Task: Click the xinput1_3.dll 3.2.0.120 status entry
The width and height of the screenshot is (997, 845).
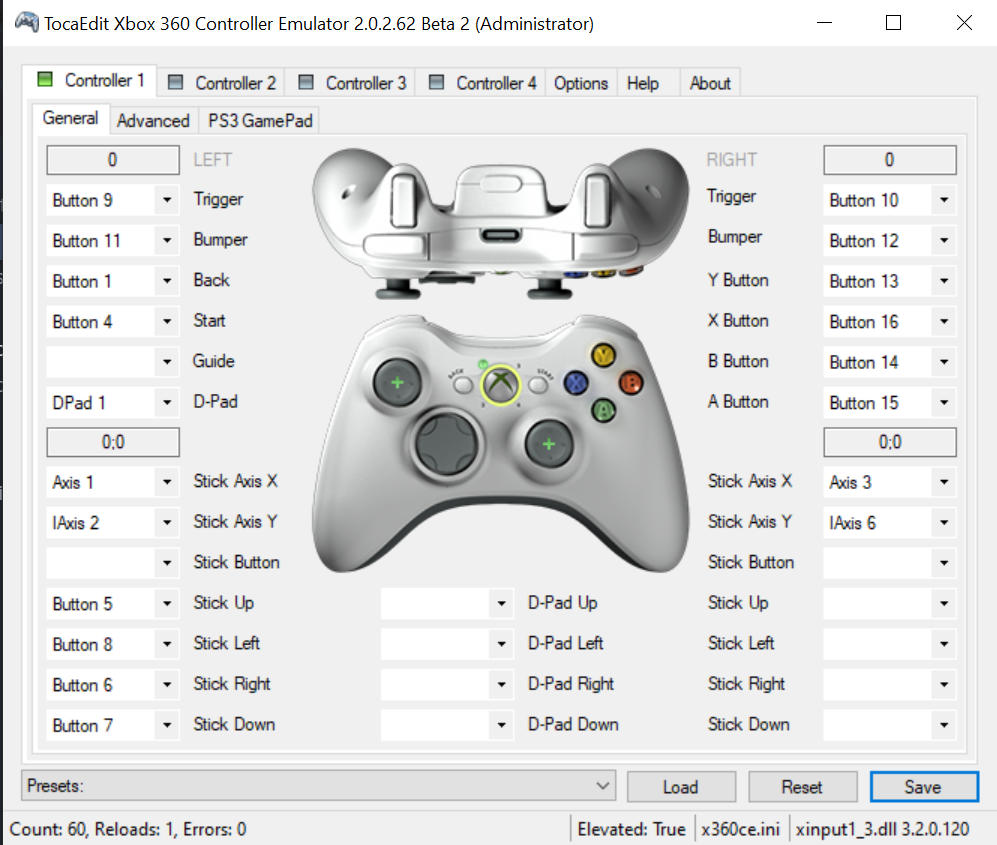Action: [x=883, y=829]
